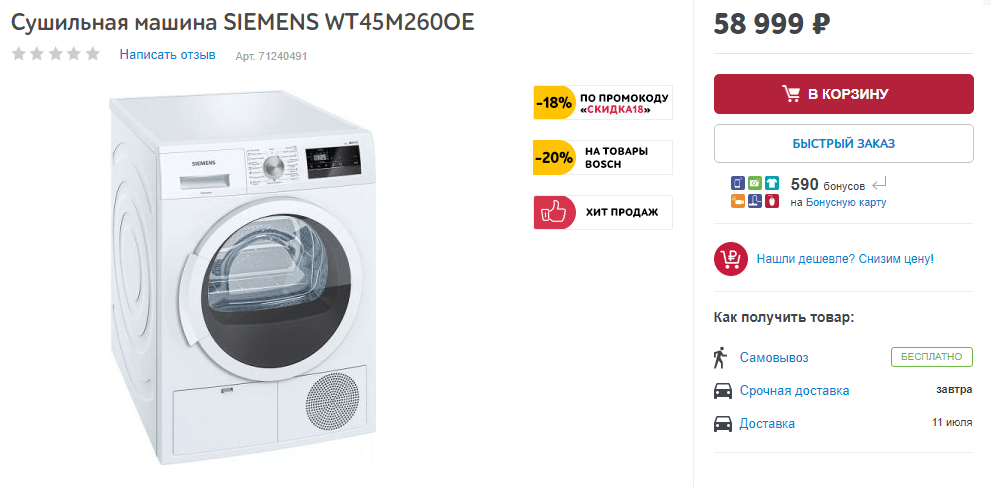Select the Самовывоз pickup option
Image resolution: width=991 pixels, height=488 pixels.
(774, 358)
